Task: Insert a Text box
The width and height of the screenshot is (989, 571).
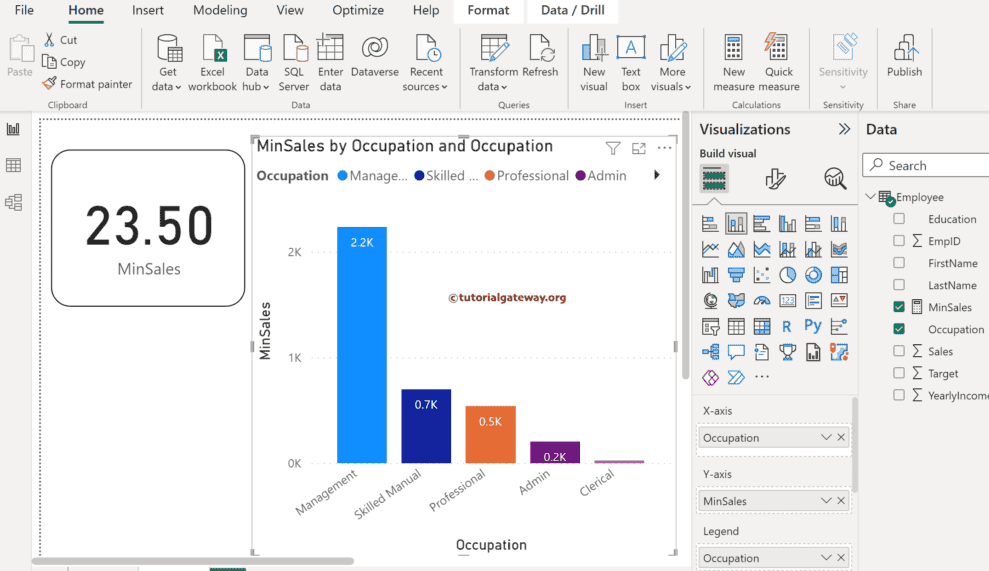Action: (x=631, y=64)
